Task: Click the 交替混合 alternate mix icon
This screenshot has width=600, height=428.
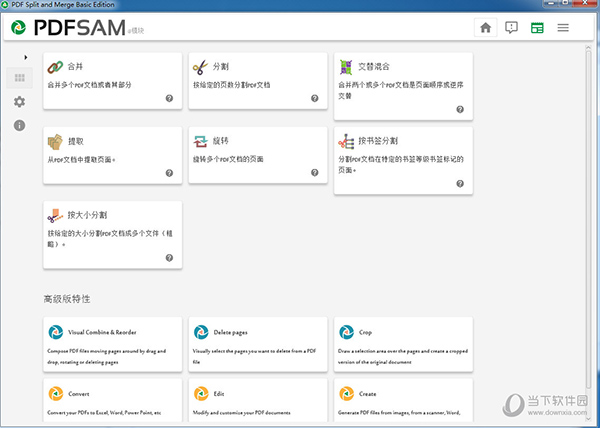Action: coord(346,67)
